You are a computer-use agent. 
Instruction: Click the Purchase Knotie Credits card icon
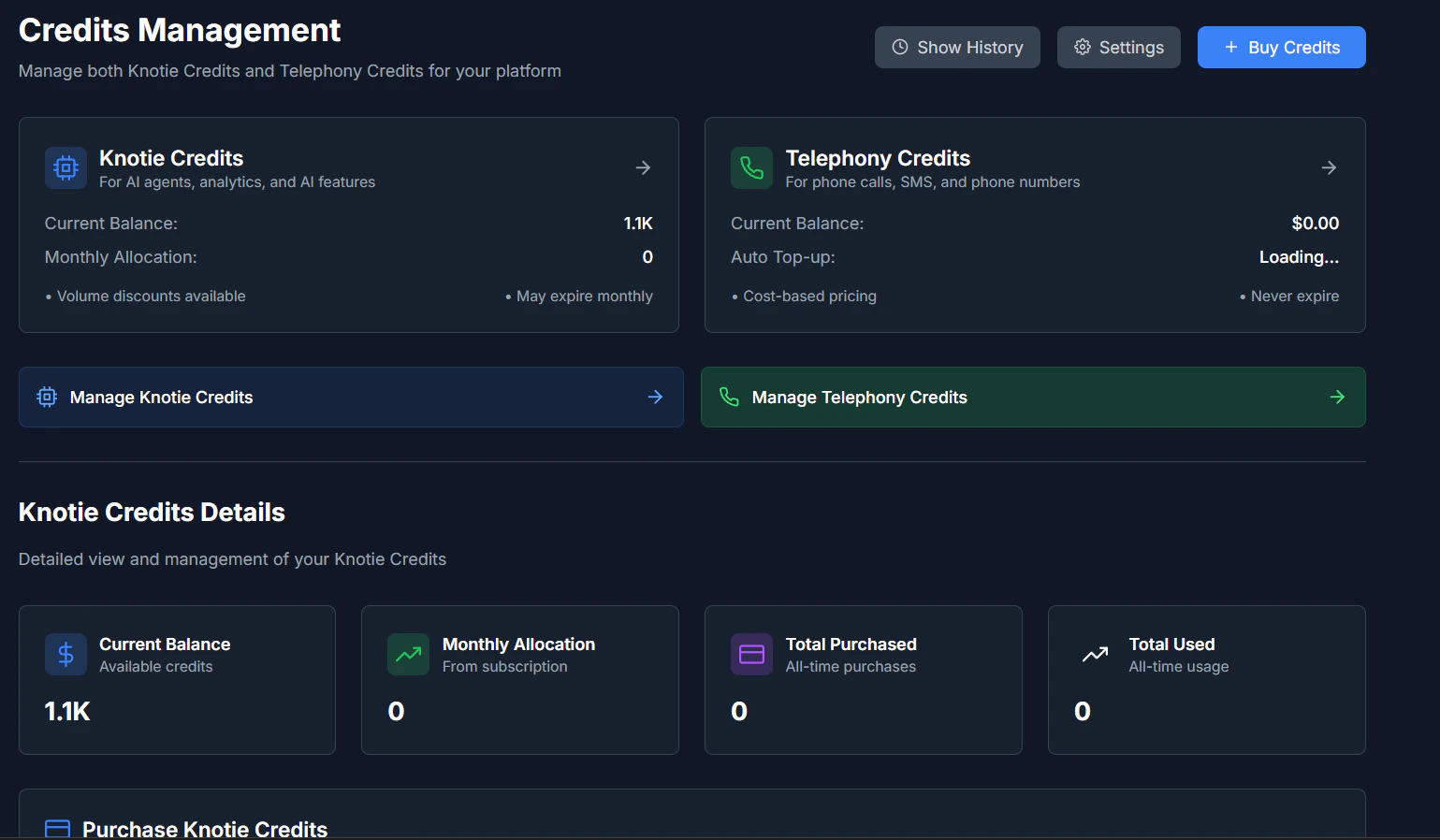coord(56,828)
